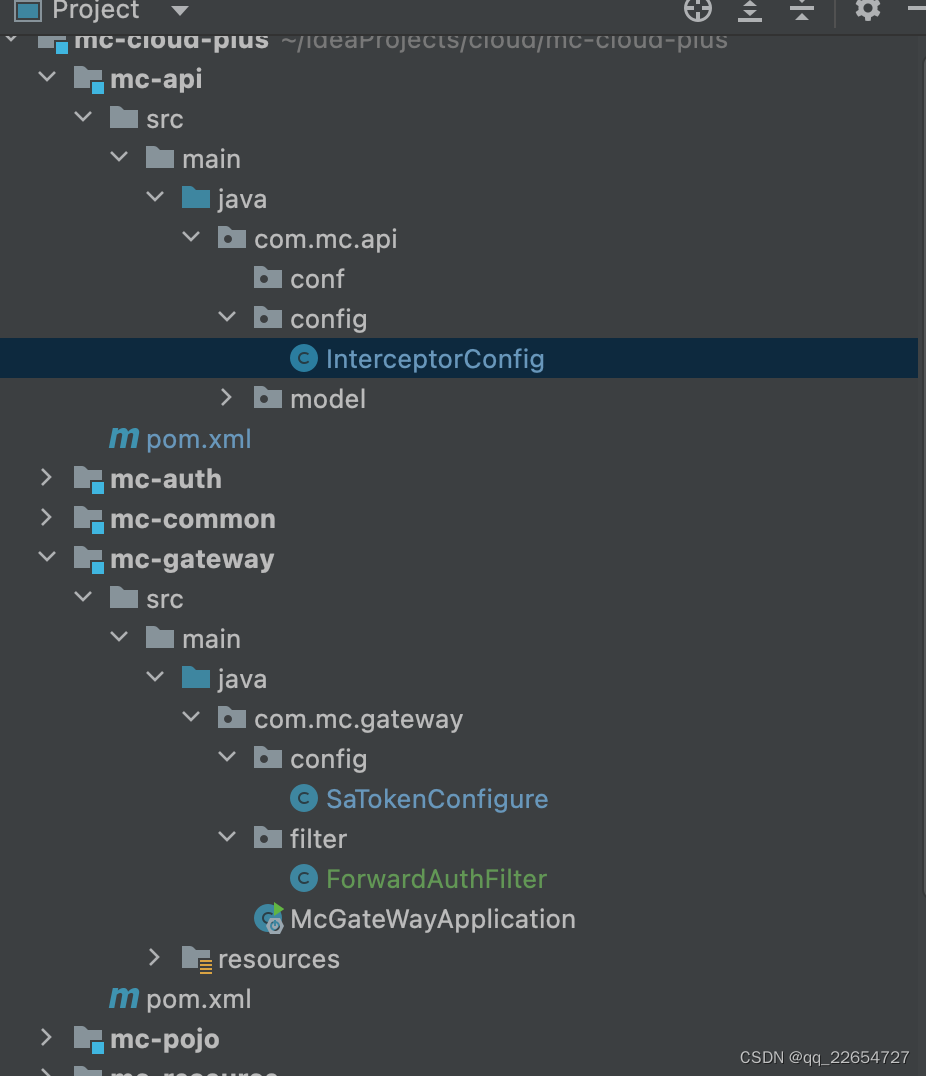Click the Select Opened File target icon
The width and height of the screenshot is (926, 1076).
[x=697, y=11]
